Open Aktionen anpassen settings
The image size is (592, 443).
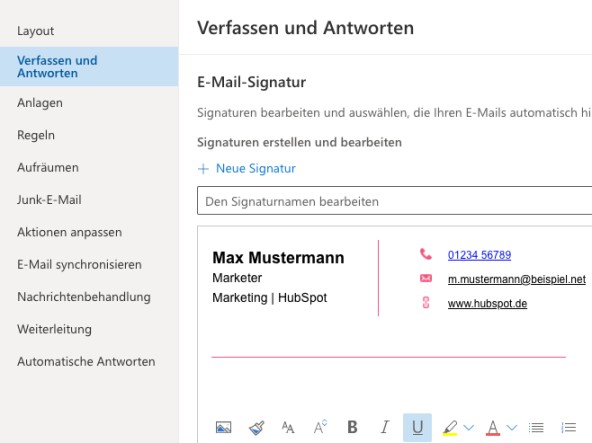coord(69,232)
